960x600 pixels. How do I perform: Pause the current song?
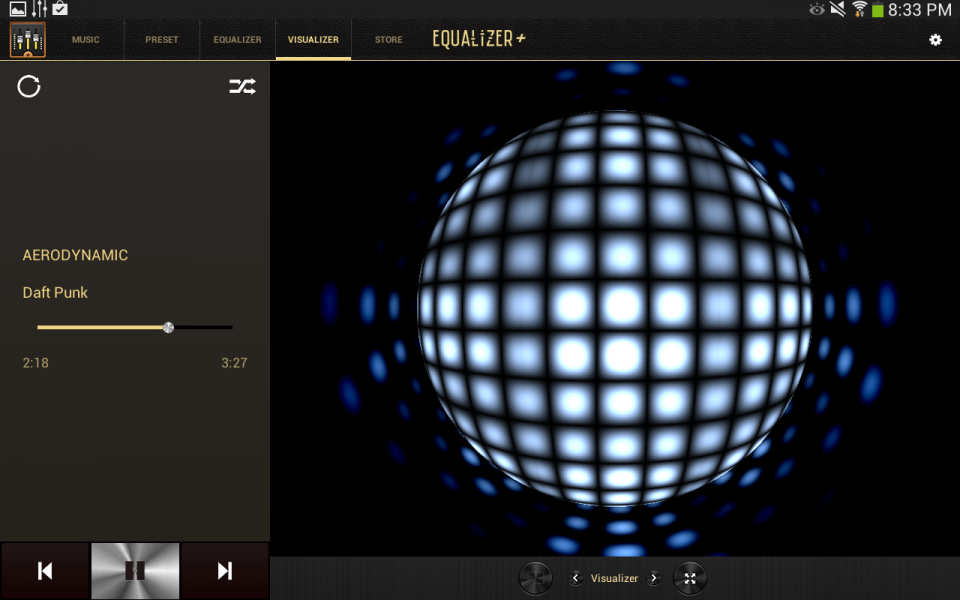[135, 571]
